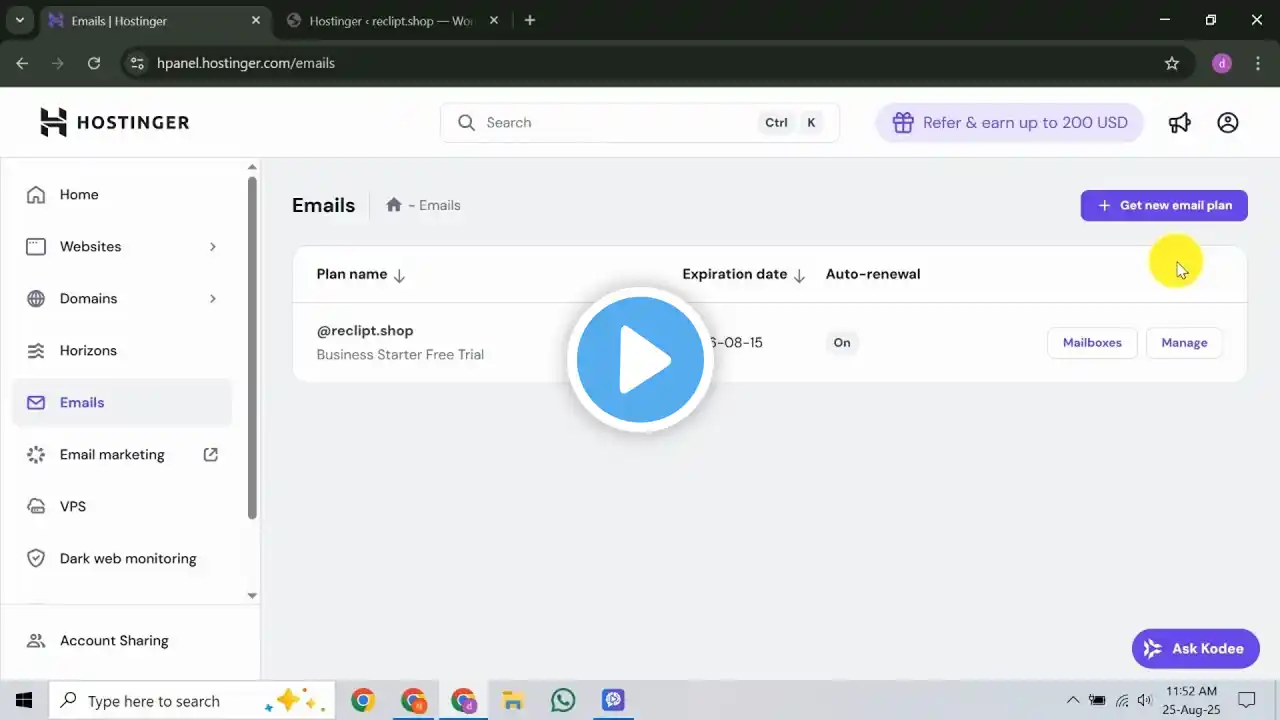Go back using the browser back arrow
The image size is (1280, 720).
pyautogui.click(x=22, y=63)
